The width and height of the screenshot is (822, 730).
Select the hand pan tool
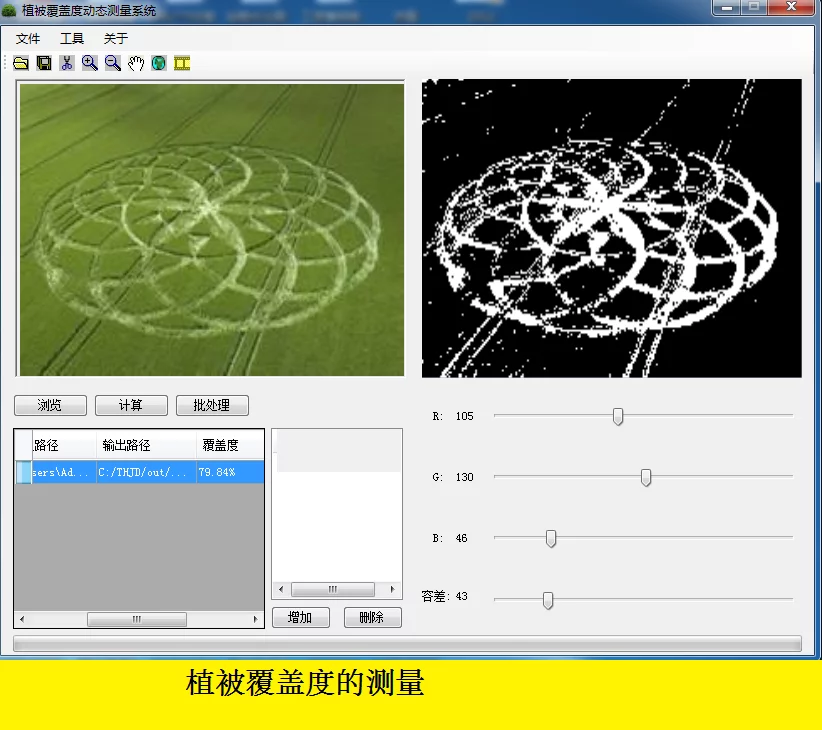pos(136,63)
